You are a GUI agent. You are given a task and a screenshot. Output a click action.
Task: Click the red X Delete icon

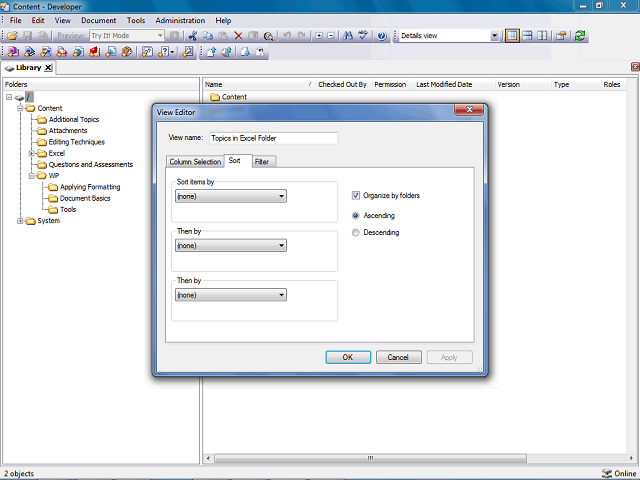point(238,36)
